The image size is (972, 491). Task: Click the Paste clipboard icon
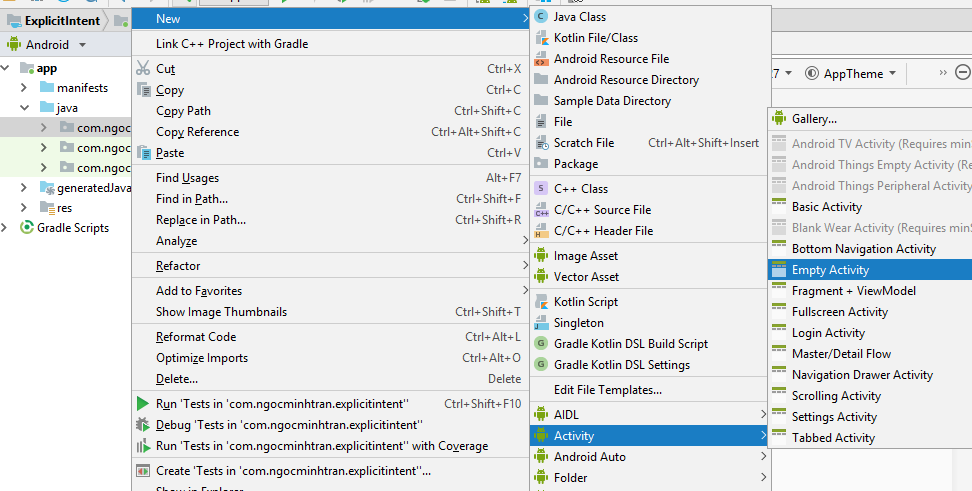click(143, 153)
